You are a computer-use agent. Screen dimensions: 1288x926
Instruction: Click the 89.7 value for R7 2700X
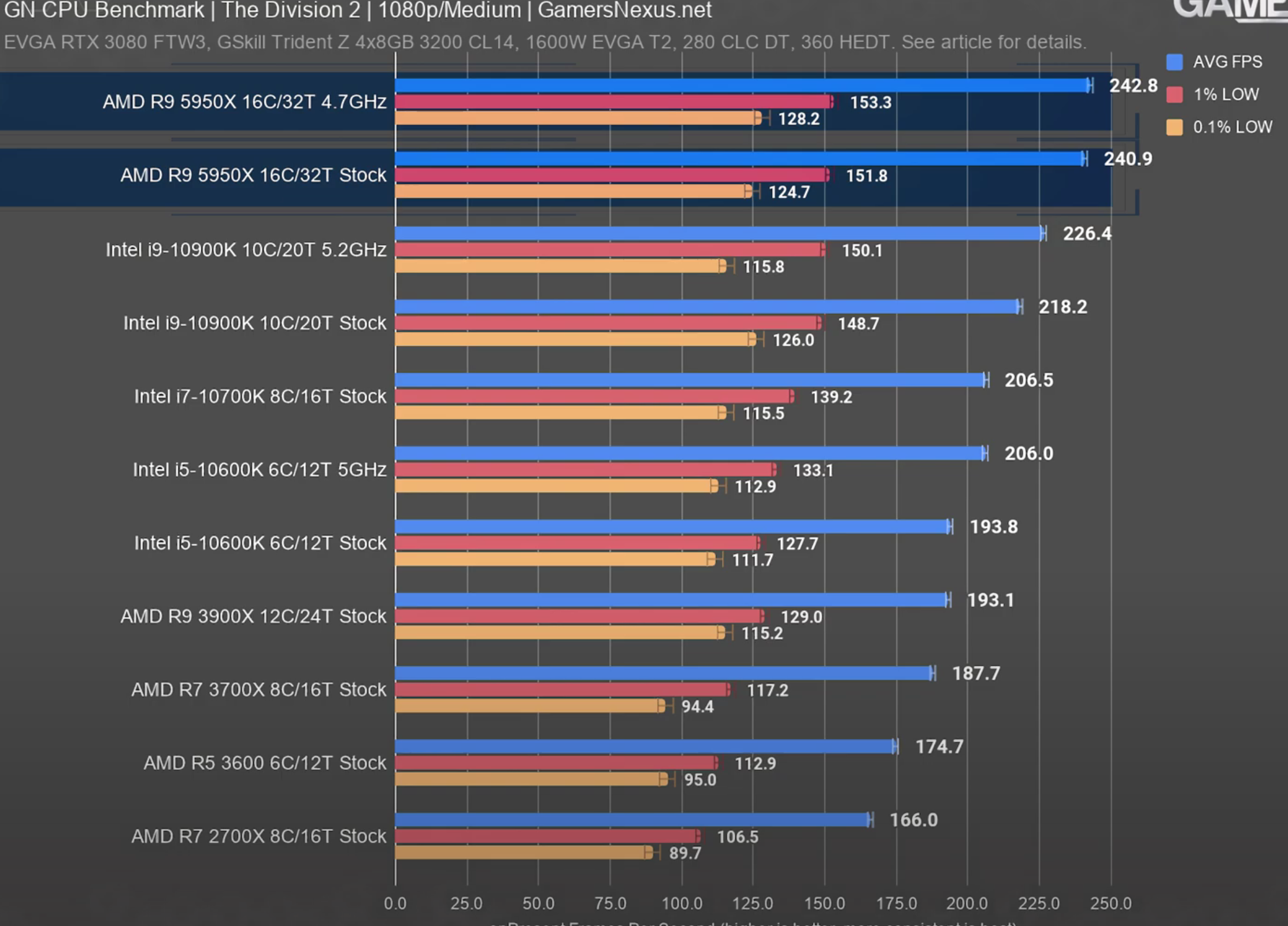click(x=685, y=853)
